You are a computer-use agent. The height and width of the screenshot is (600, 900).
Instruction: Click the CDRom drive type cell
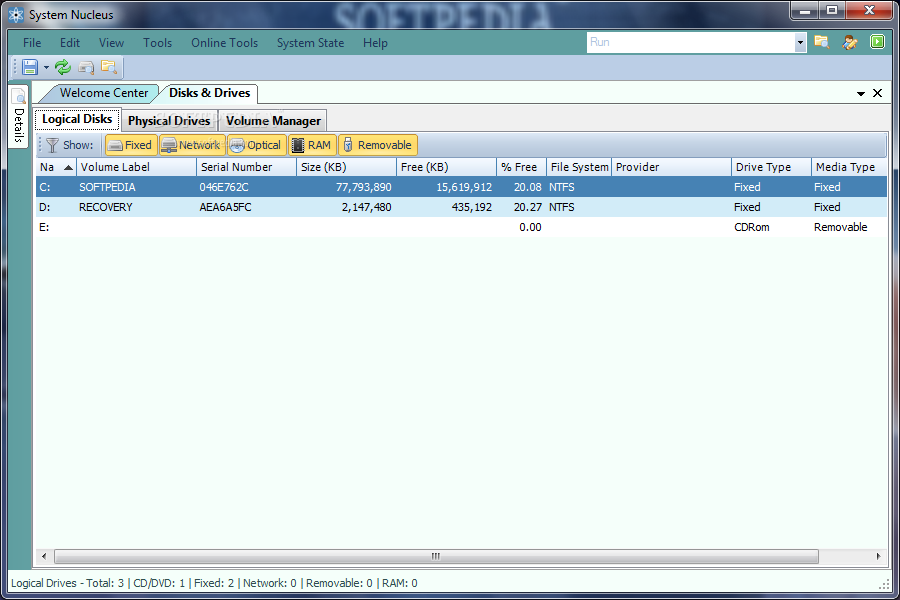752,227
